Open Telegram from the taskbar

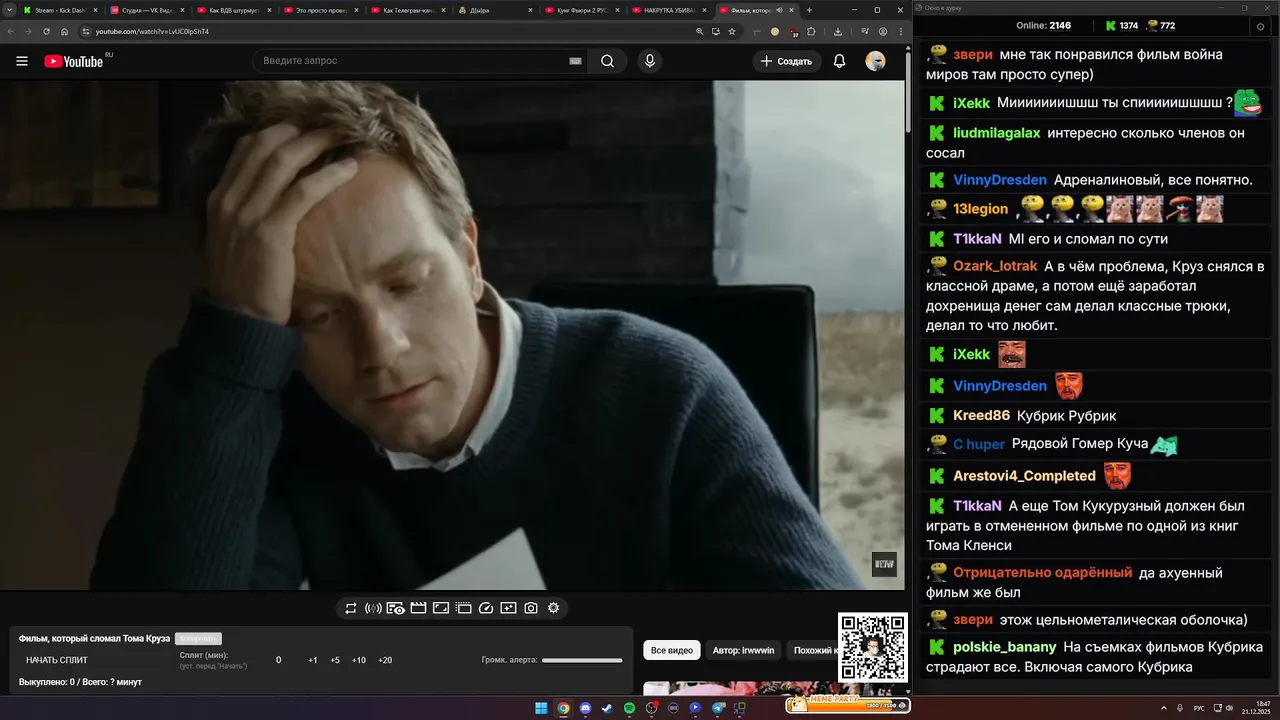pyautogui.click(x=718, y=708)
